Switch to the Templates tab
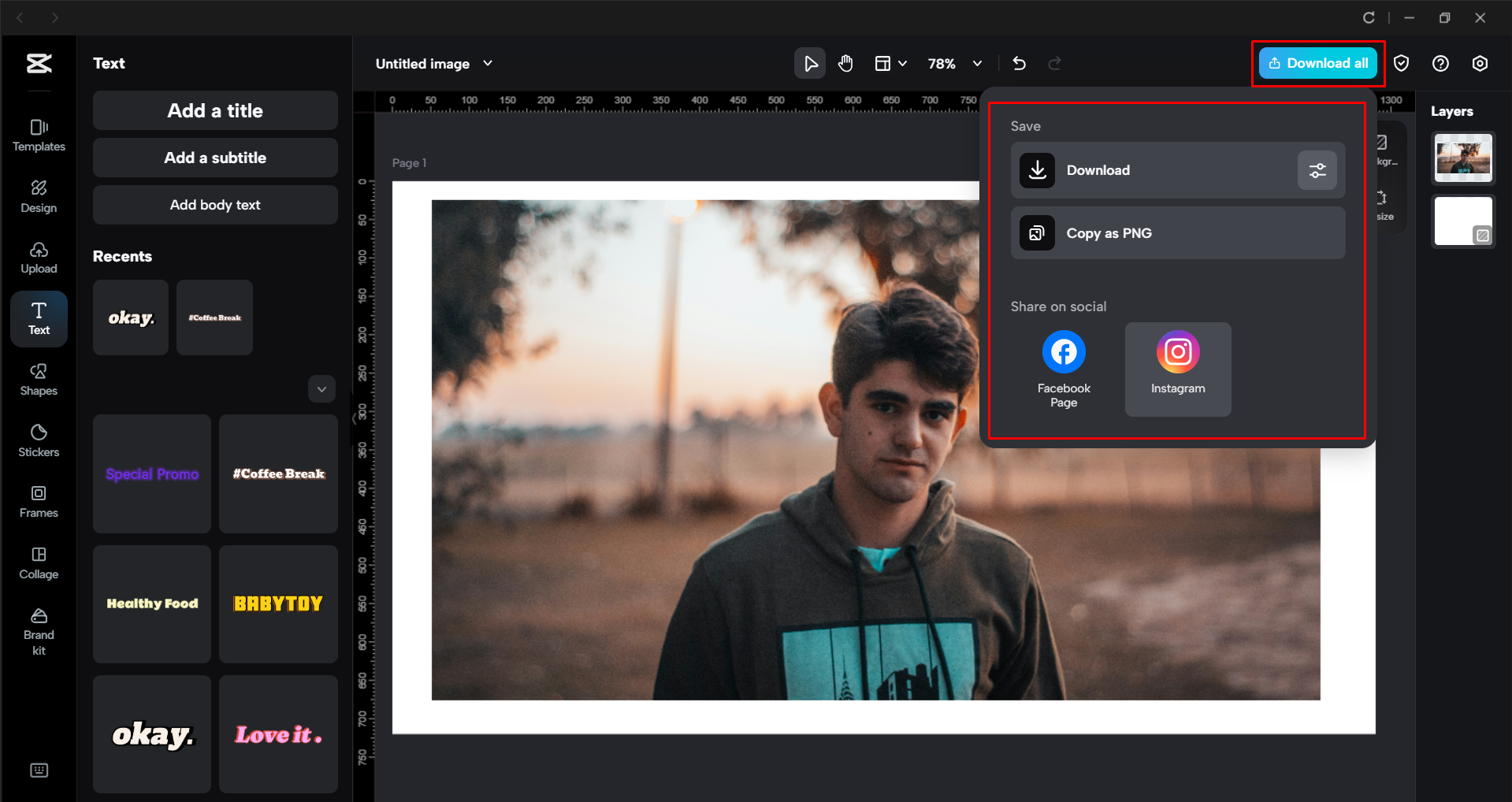 [39, 136]
